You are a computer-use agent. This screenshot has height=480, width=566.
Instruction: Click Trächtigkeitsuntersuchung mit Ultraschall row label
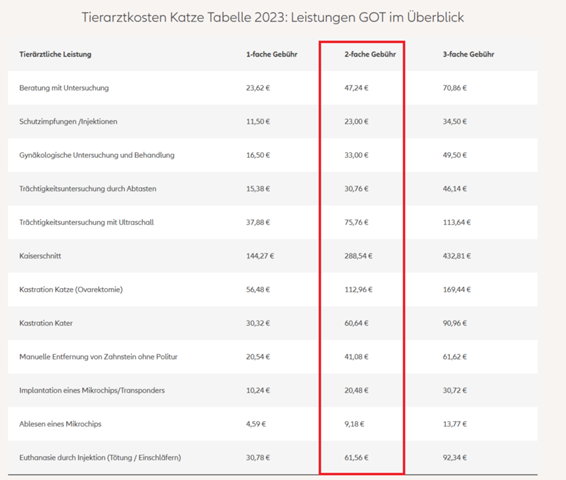pyautogui.click(x=87, y=222)
